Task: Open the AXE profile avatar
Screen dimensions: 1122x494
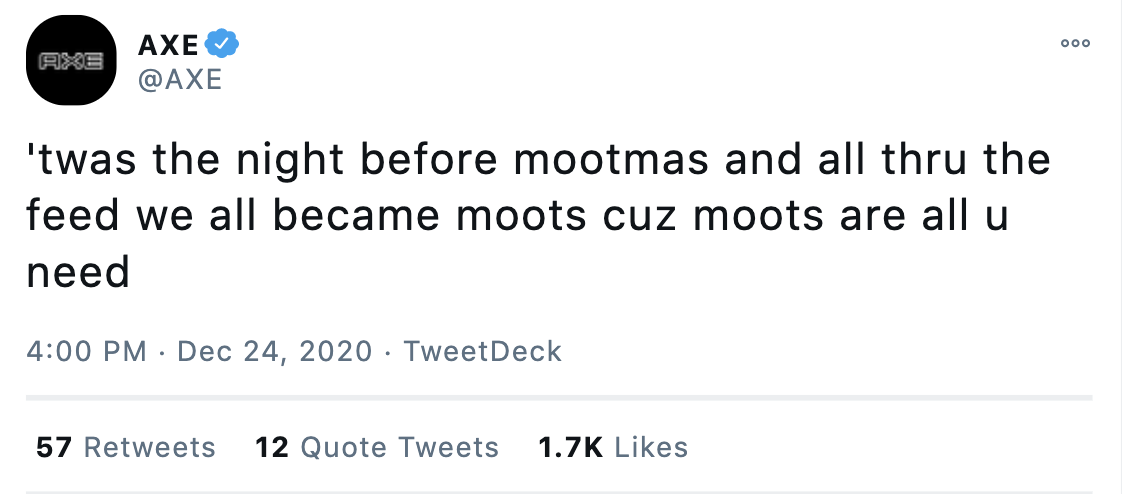Action: [72, 62]
